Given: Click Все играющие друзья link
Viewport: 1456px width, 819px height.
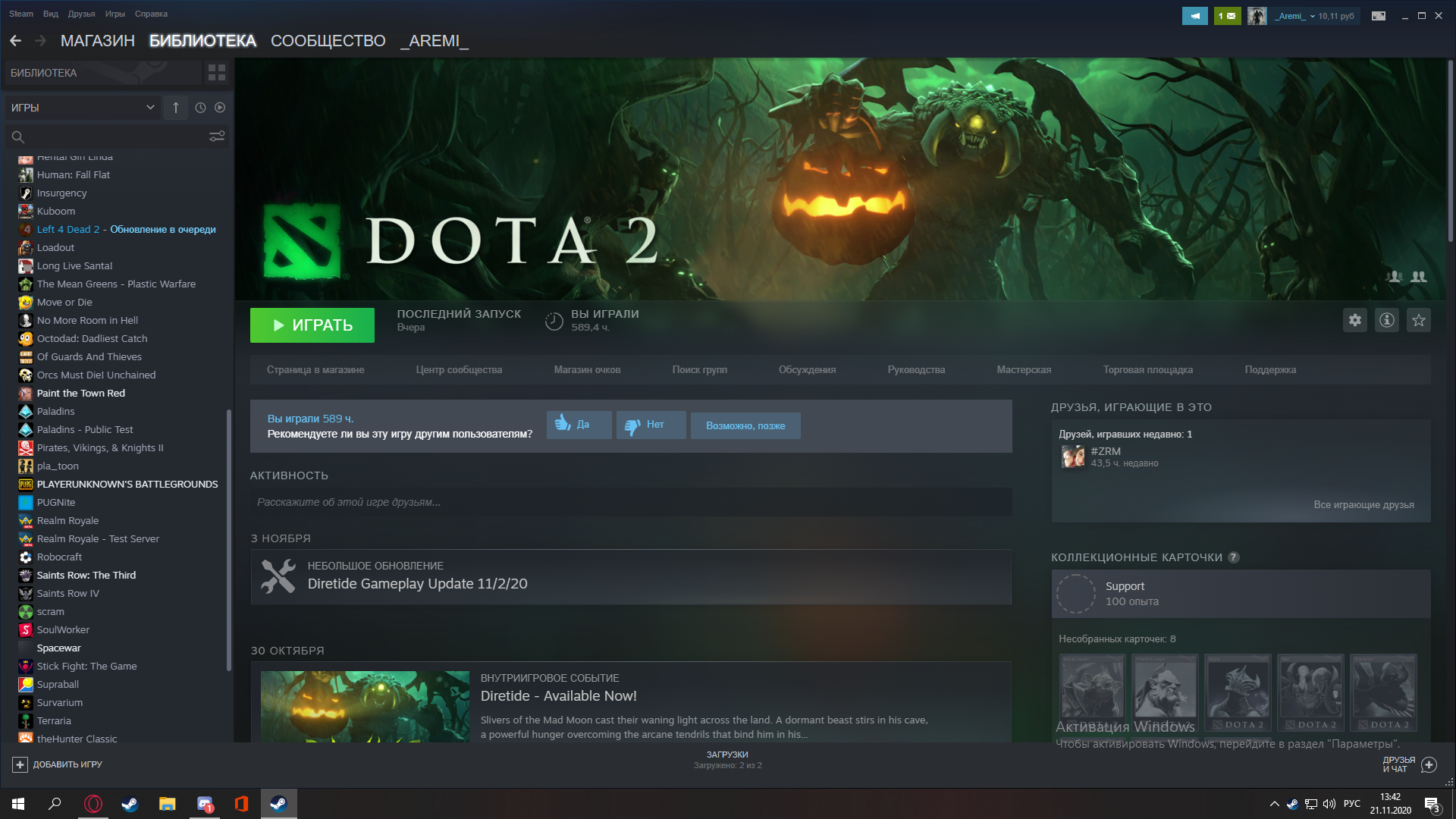Looking at the screenshot, I should pyautogui.click(x=1363, y=505).
